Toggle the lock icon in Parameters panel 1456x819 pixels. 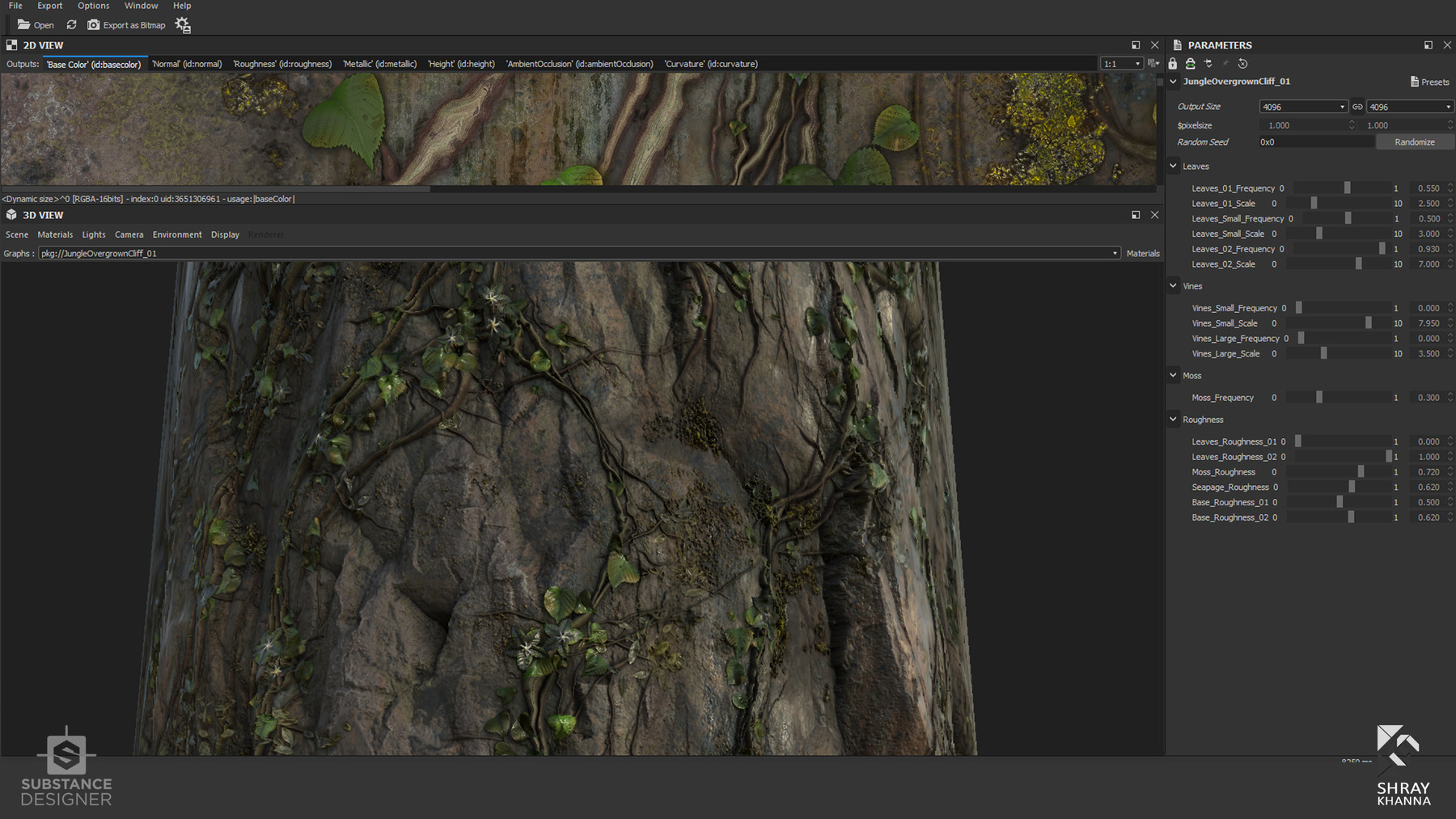[1172, 63]
